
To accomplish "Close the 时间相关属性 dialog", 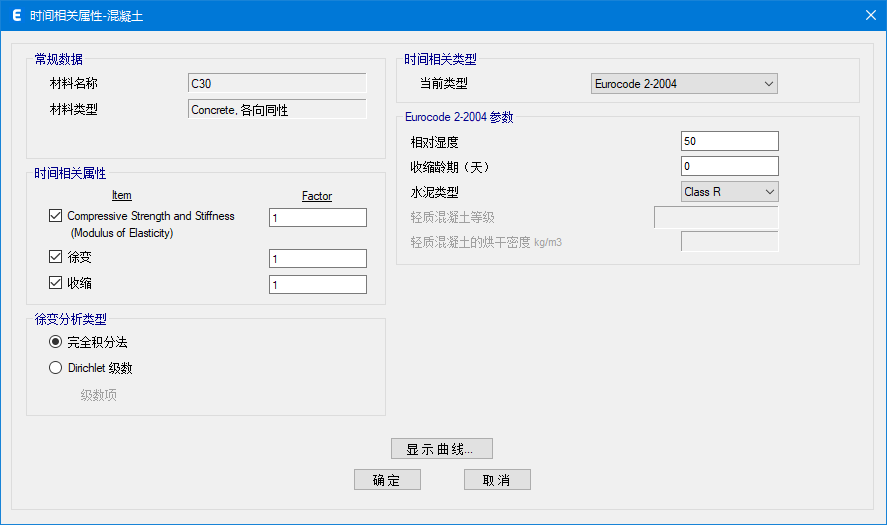I will [871, 15].
